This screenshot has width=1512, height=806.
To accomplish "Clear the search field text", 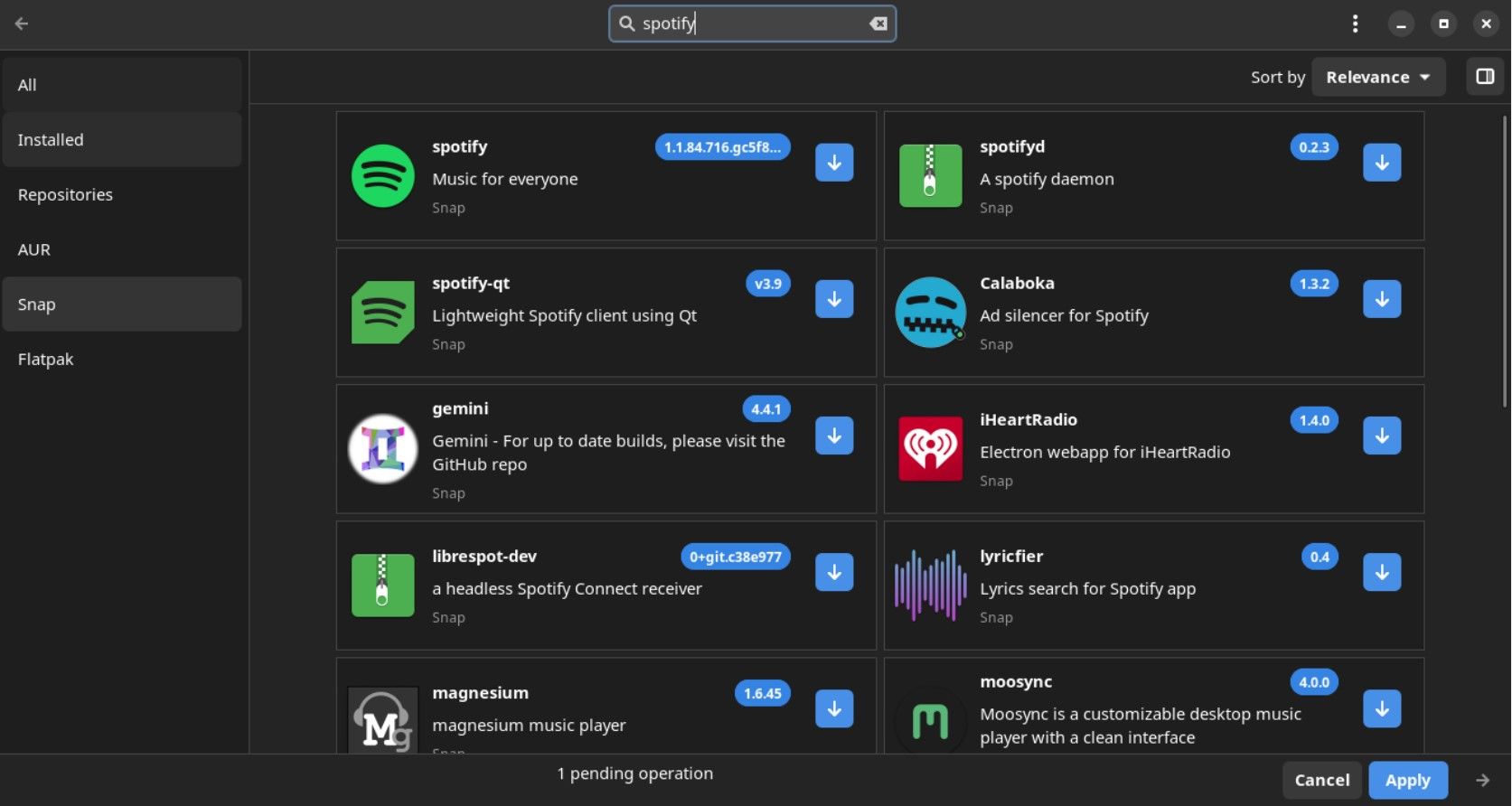I will pos(878,23).
